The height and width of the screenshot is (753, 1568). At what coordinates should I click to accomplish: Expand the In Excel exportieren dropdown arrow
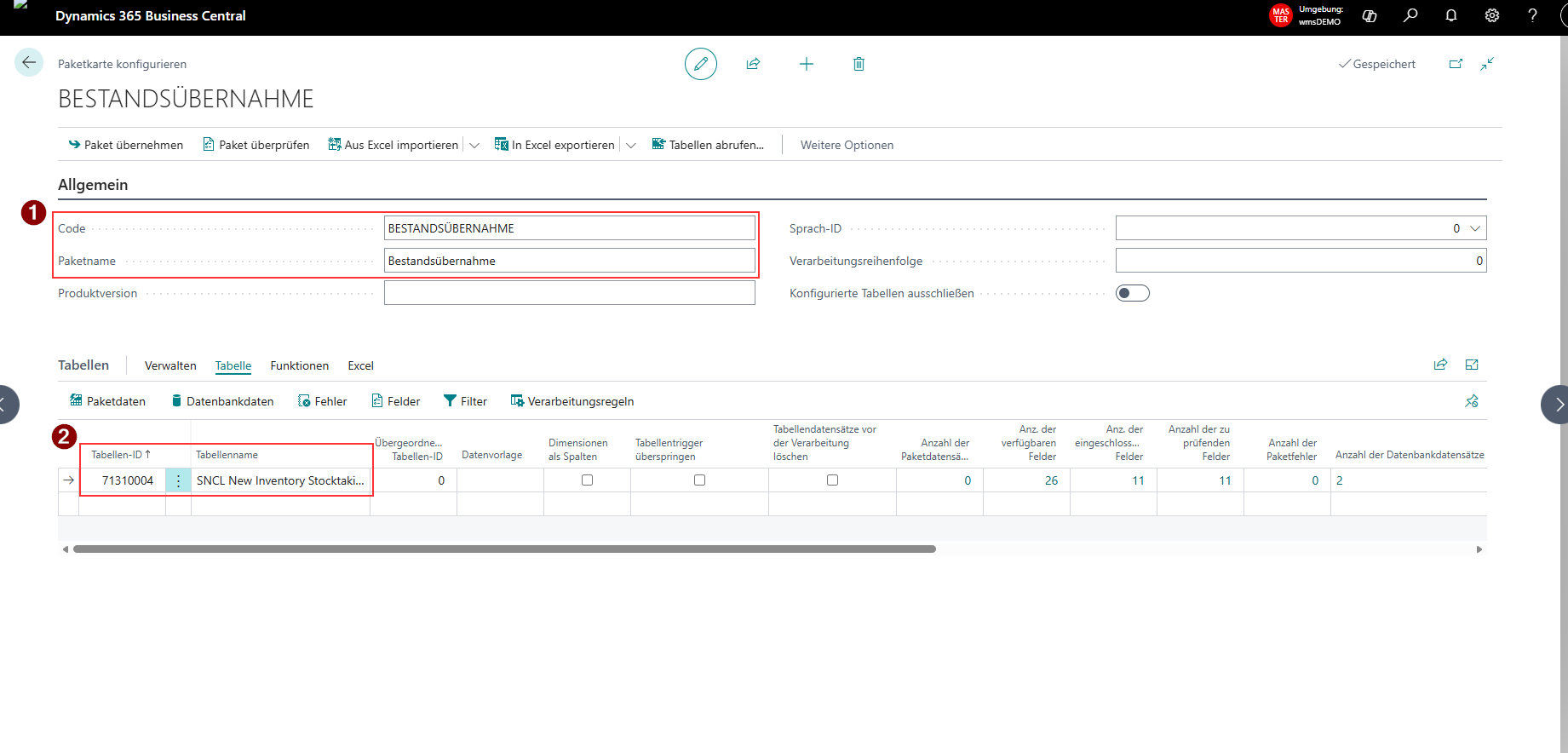[631, 146]
